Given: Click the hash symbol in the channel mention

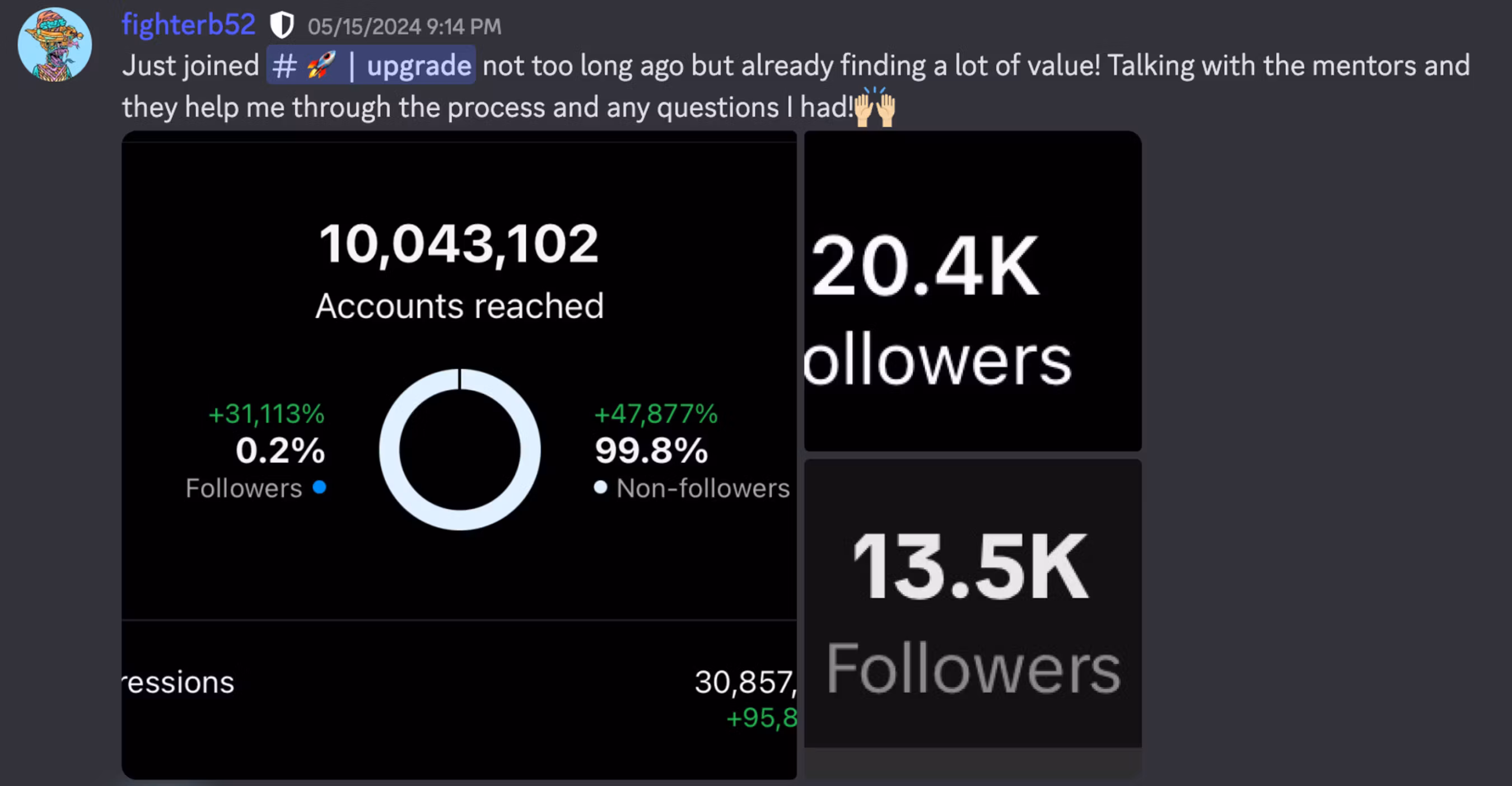Looking at the screenshot, I should click(x=284, y=66).
